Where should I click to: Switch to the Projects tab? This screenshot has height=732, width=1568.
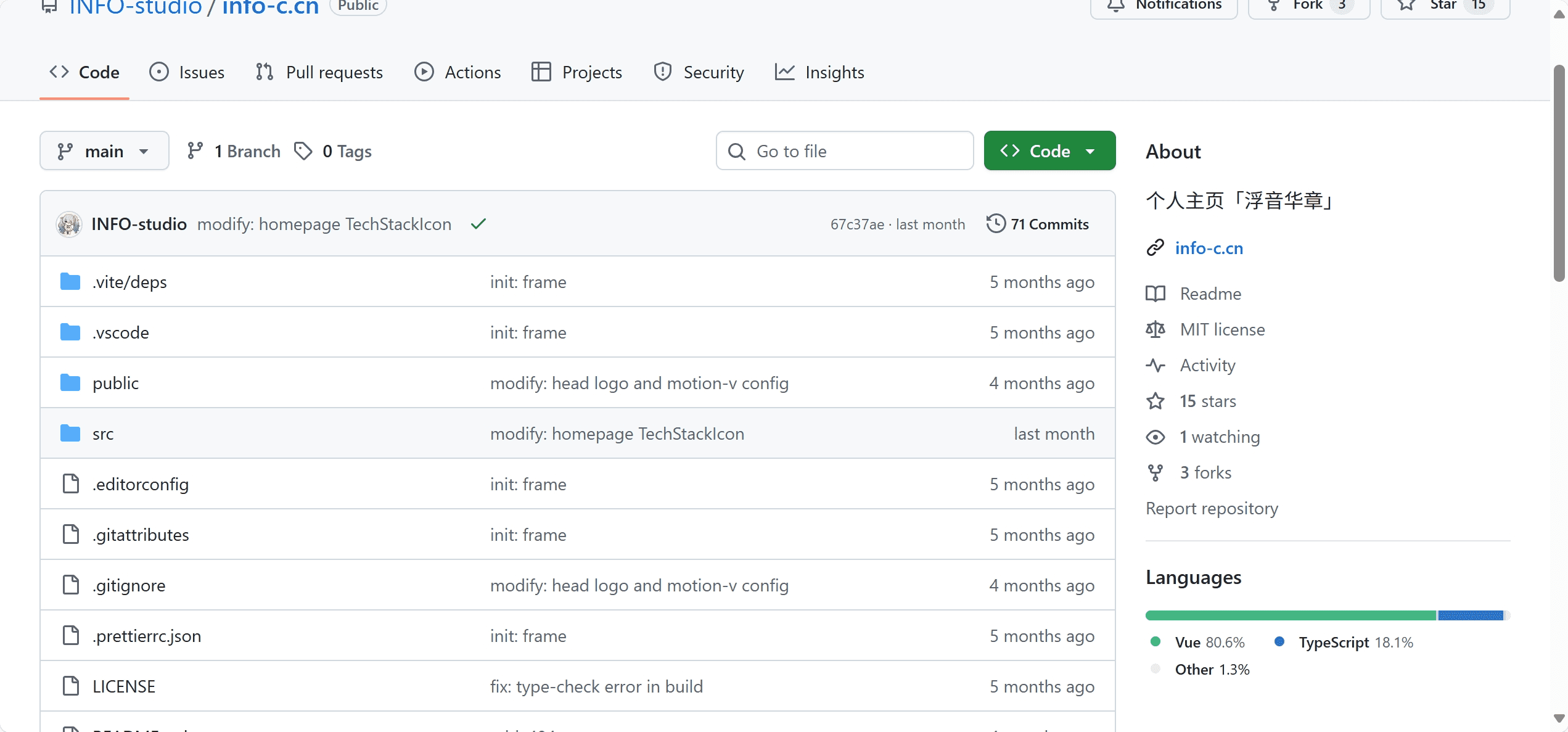coord(577,72)
